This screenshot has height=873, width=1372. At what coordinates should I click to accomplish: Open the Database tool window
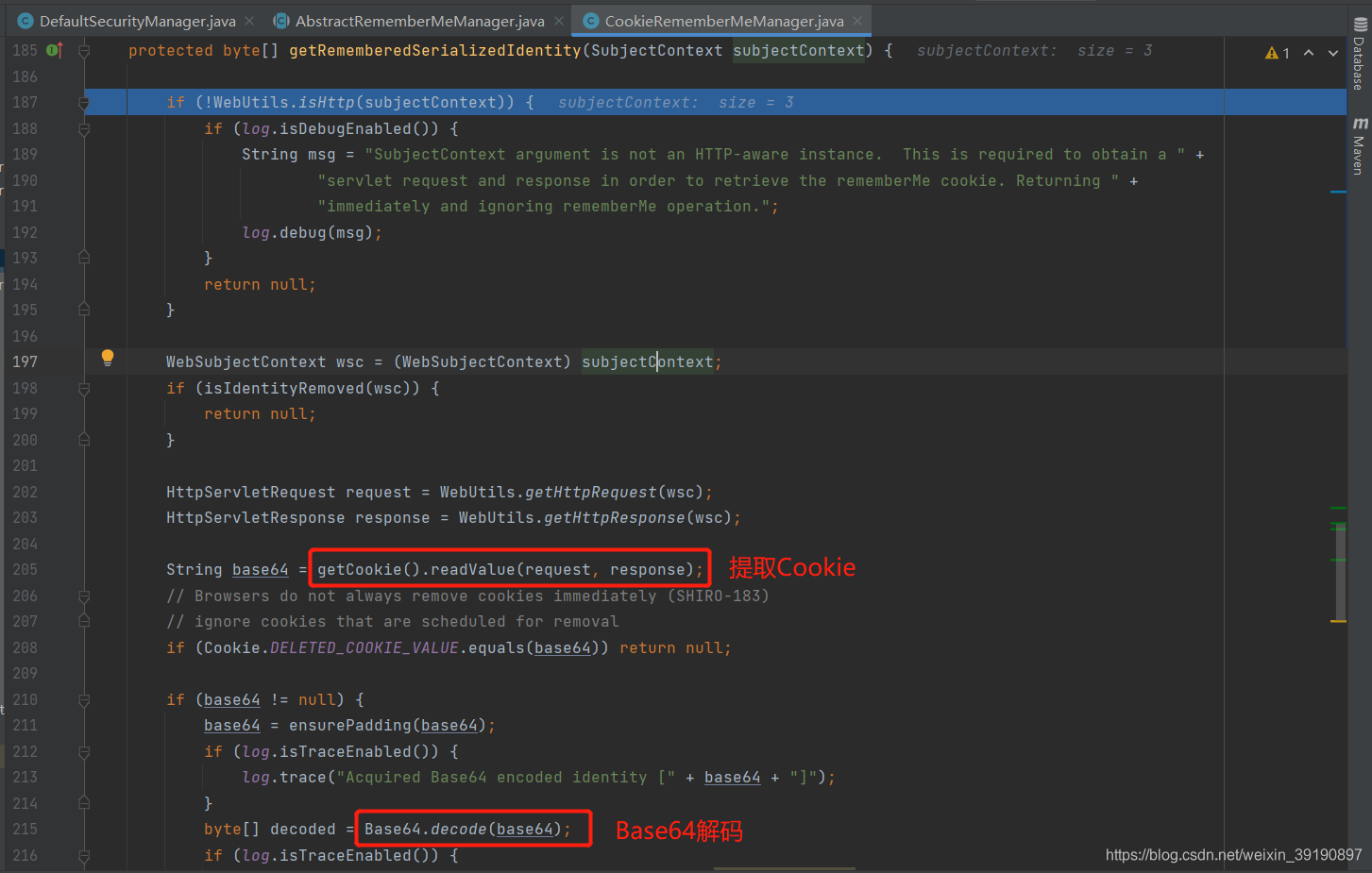tap(1359, 55)
